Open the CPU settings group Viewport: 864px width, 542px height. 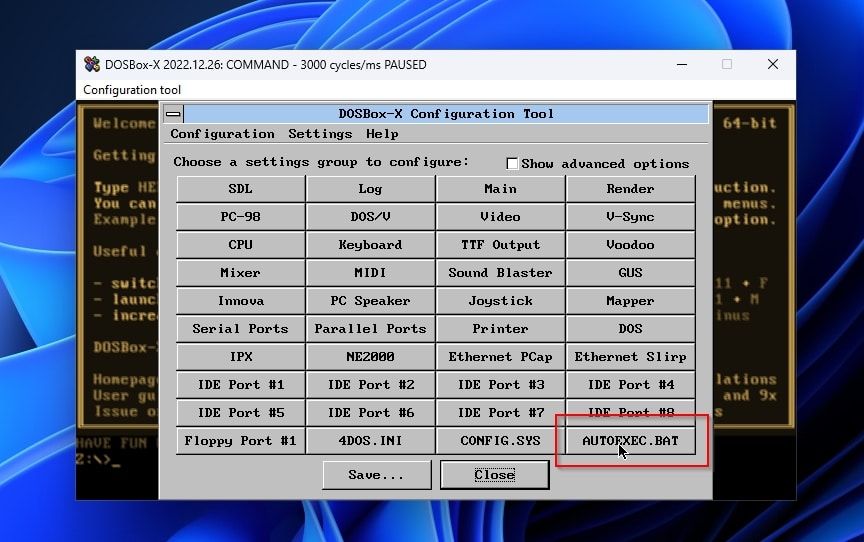(240, 245)
